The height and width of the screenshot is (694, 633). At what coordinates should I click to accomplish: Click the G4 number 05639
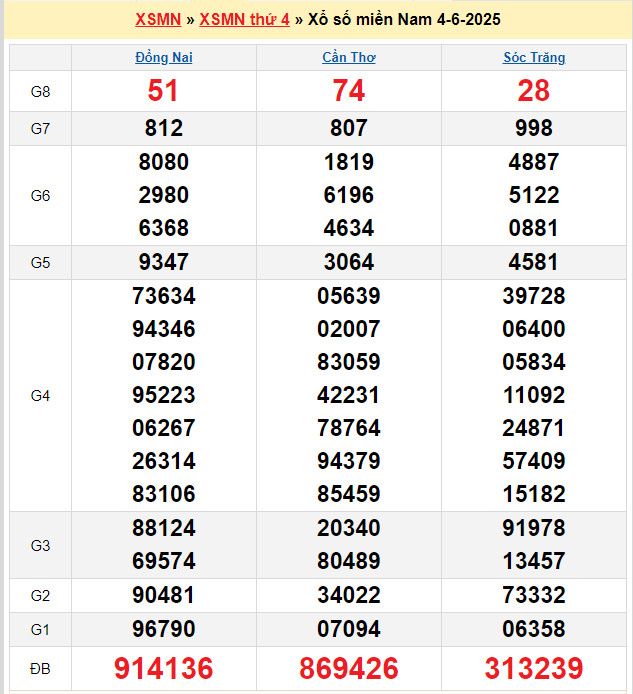coord(349,296)
